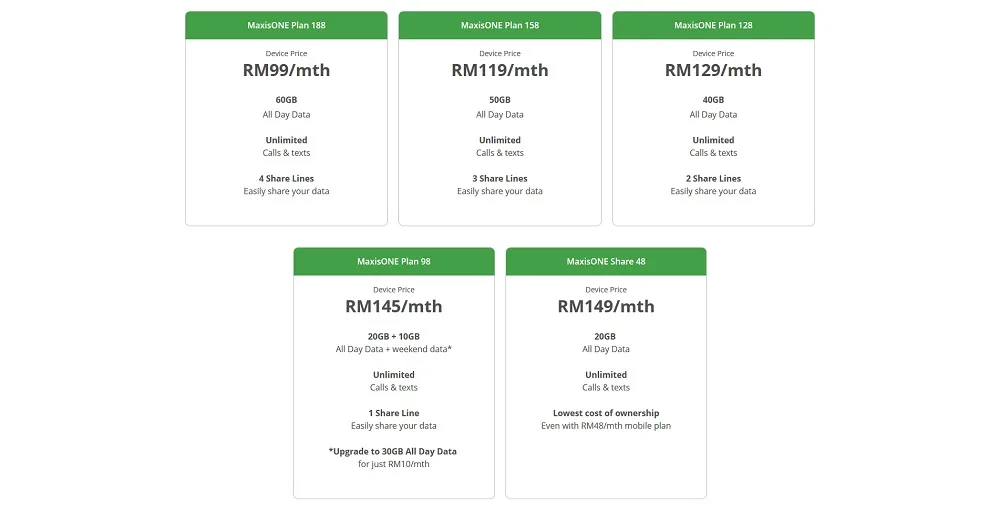Viewport: 1000px width, 507px height.
Task: Click the 3 Share Lines text
Action: [x=500, y=179]
